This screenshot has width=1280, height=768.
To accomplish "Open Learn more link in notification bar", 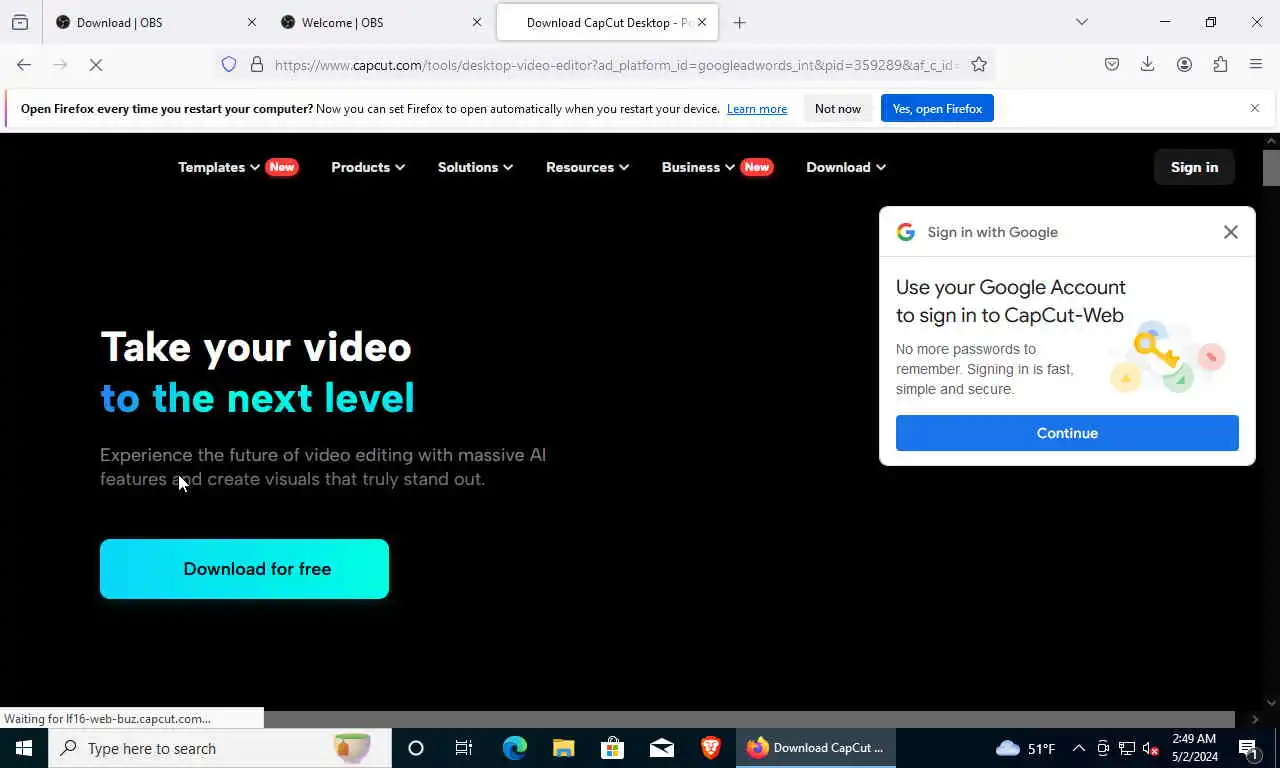I will [757, 109].
